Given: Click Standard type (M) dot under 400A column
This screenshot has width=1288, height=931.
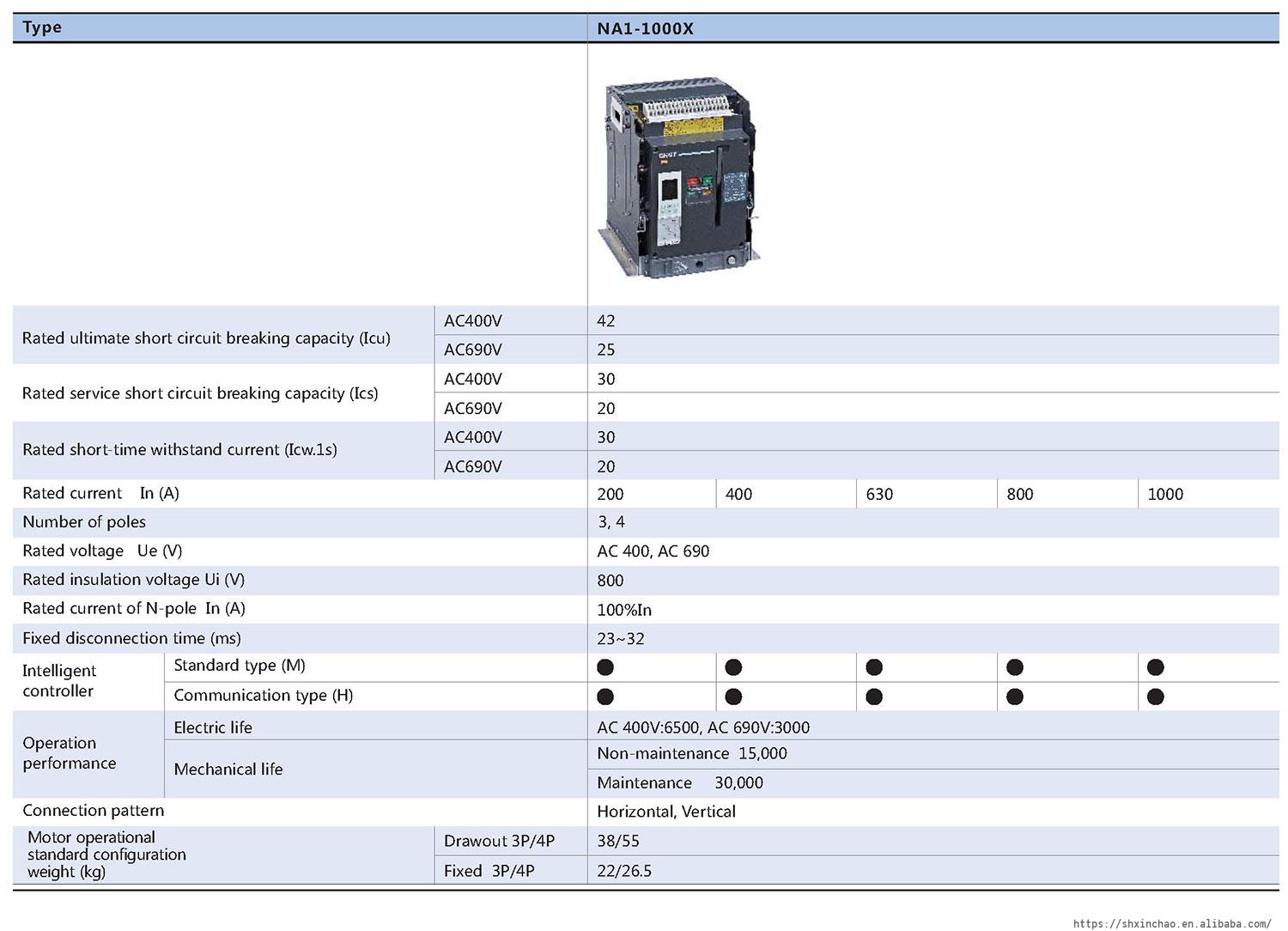Looking at the screenshot, I should tap(733, 667).
